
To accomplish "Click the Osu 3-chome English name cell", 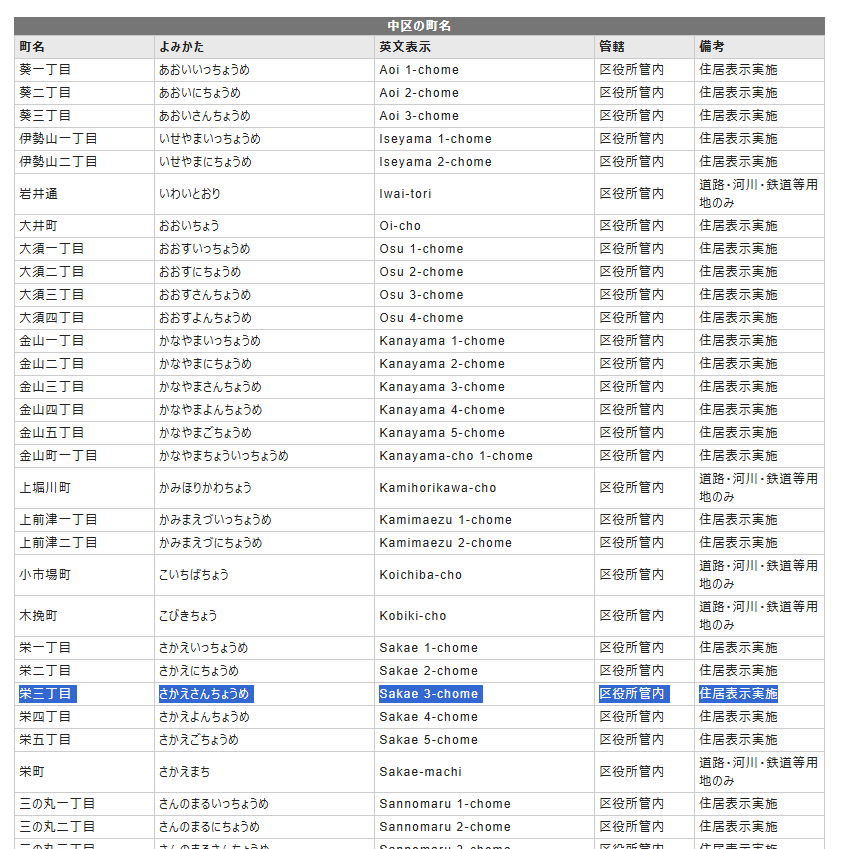I will (421, 295).
